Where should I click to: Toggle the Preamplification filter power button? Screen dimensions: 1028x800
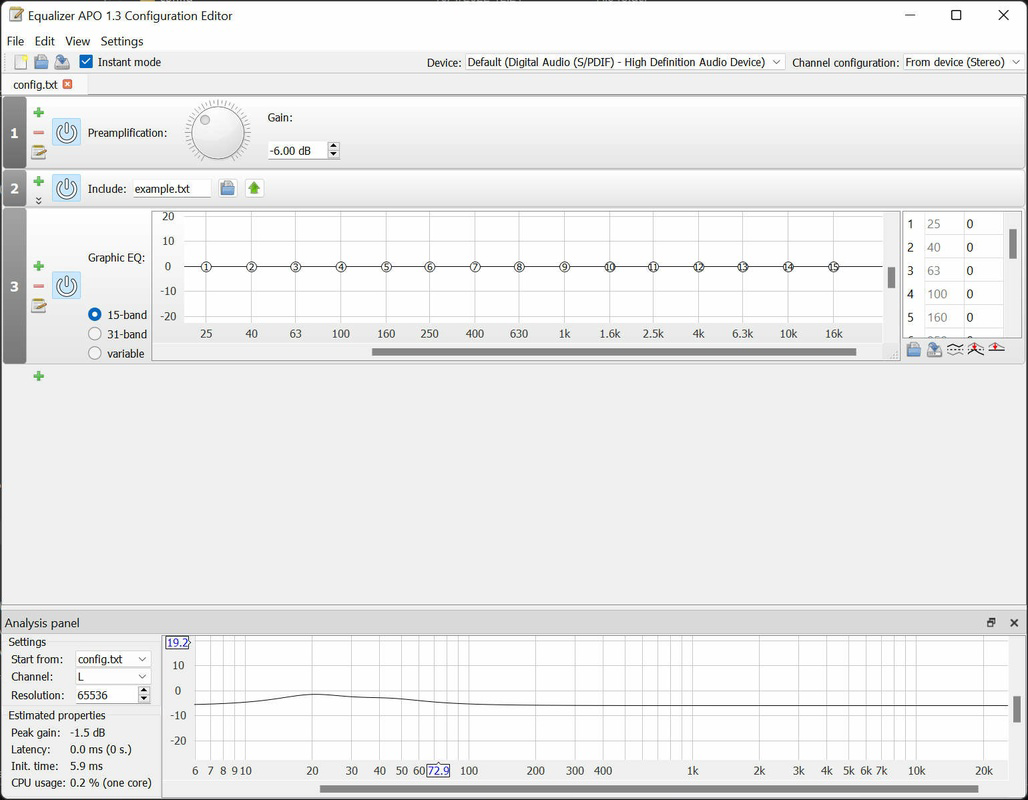pos(67,132)
